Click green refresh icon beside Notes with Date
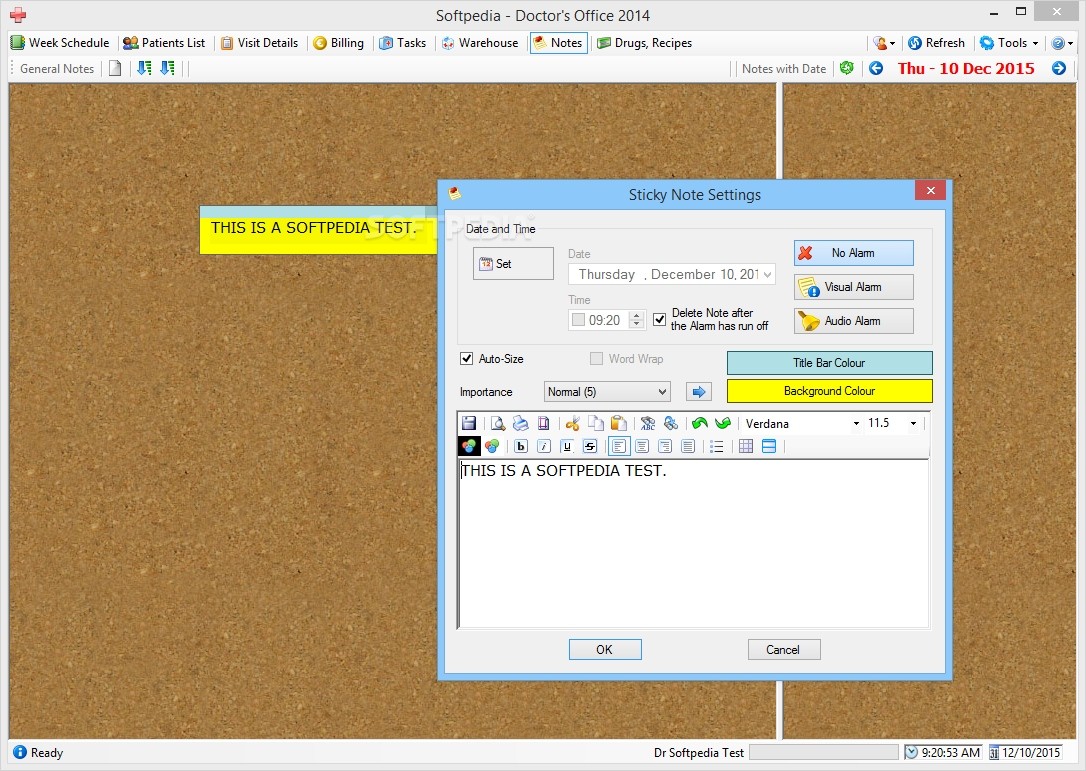 point(846,68)
